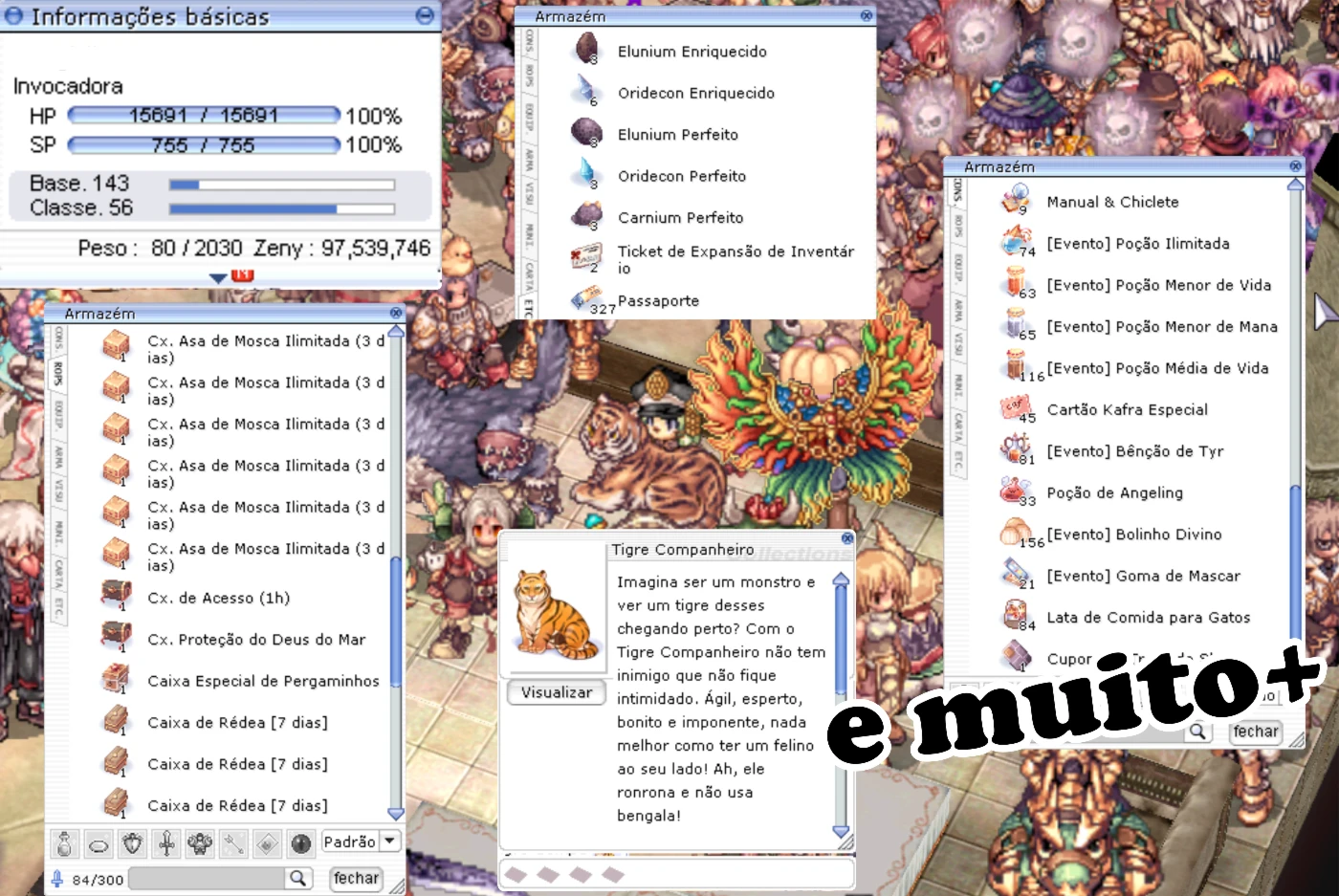Toggle ring accessory filter in left Armazém
This screenshot has width=1339, height=896.
coord(99,843)
